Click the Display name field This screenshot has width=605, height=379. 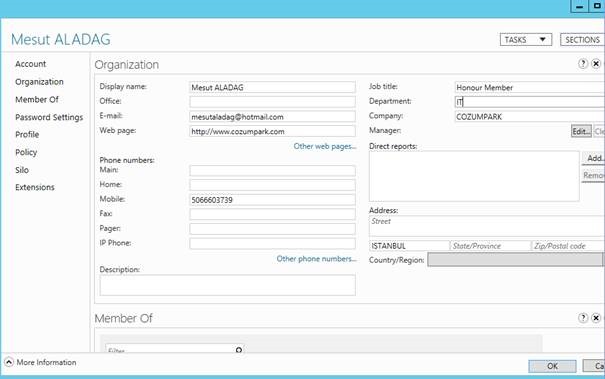(x=272, y=87)
